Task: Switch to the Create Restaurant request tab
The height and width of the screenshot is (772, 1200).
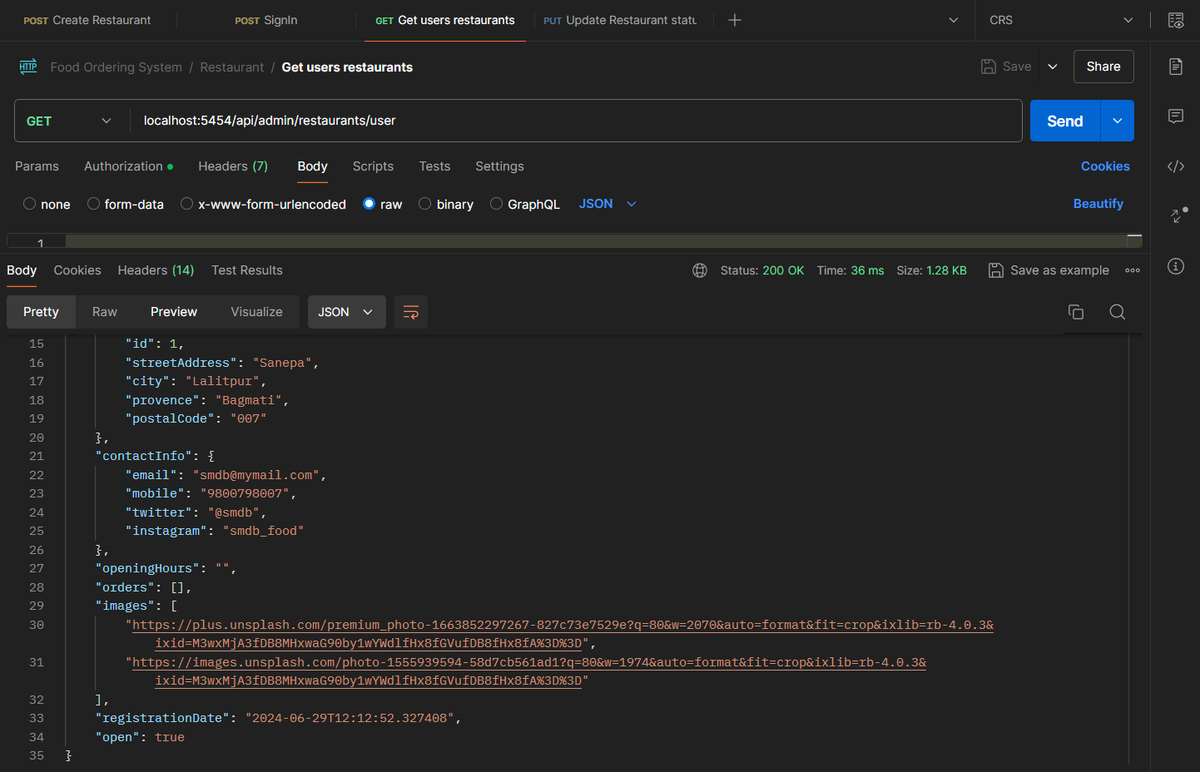Action: 87,20
